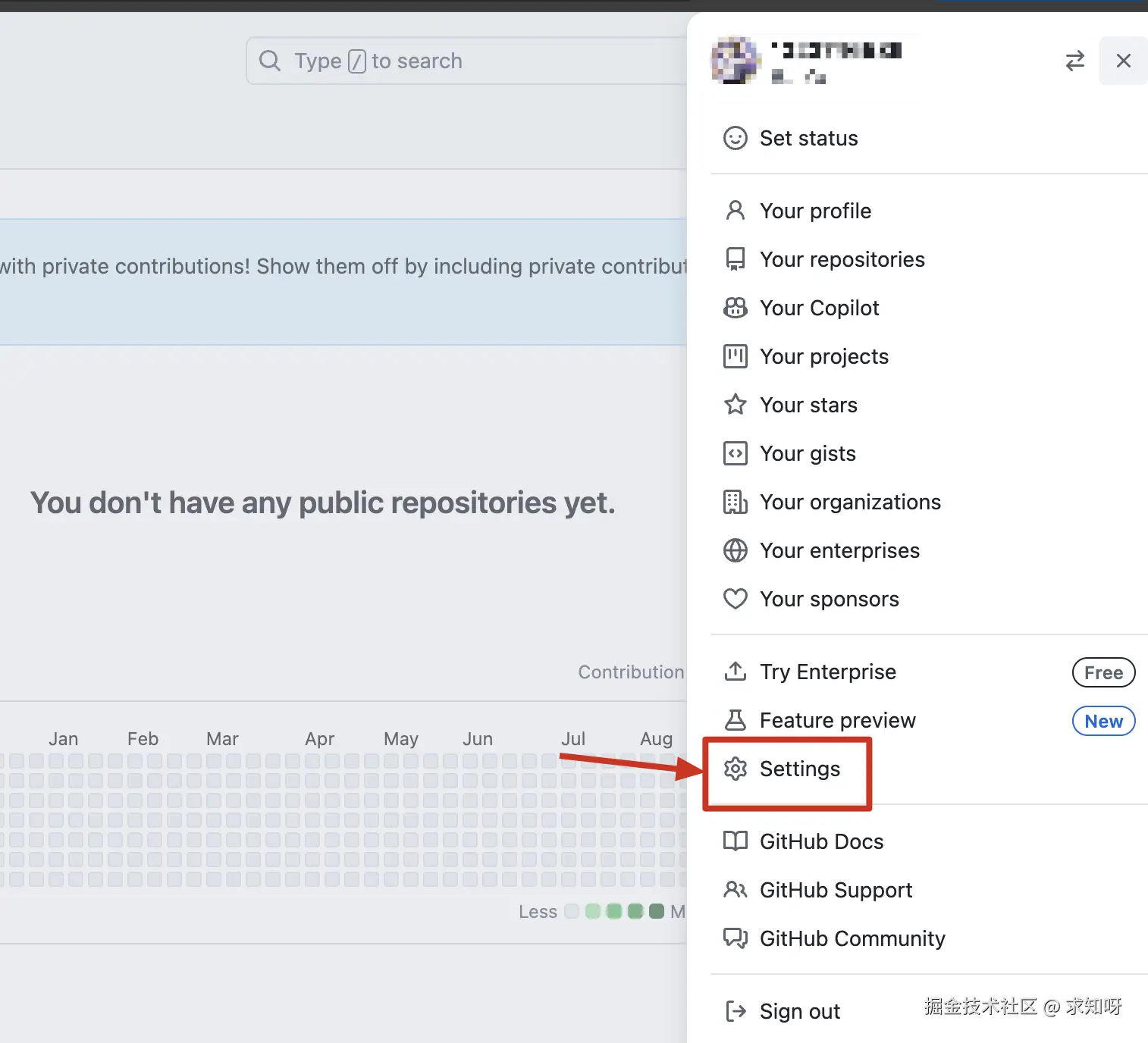The image size is (1148, 1043).
Task: Click the repo icon beside Your repositories
Action: tap(735, 259)
